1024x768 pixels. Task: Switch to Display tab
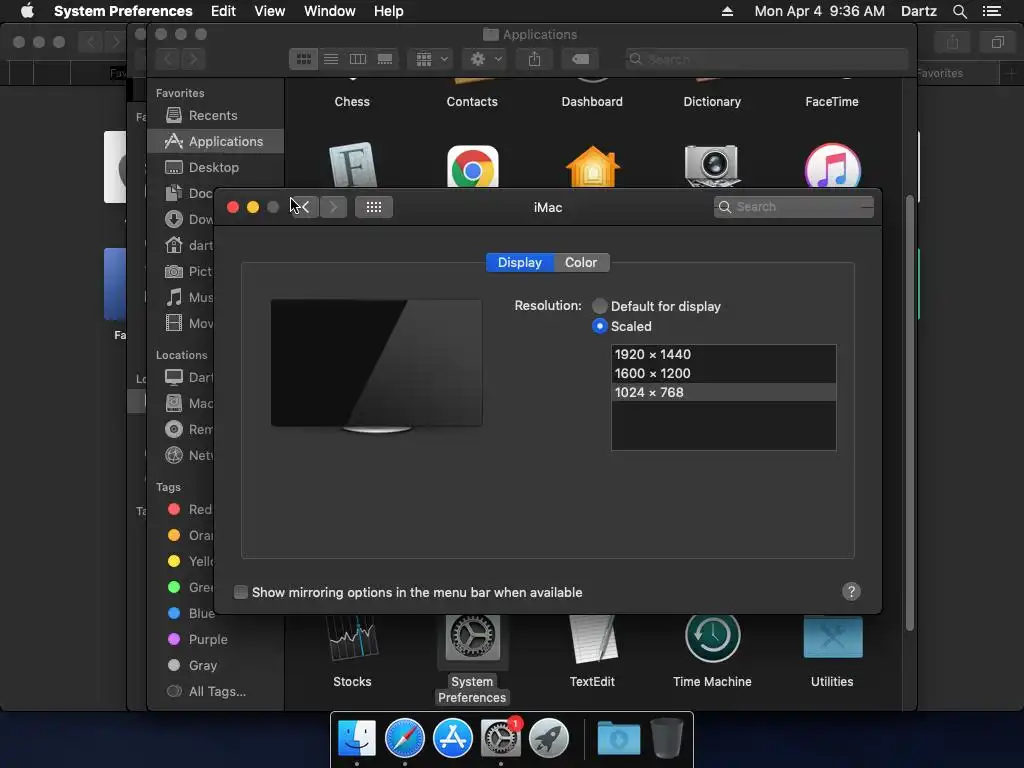pos(520,263)
